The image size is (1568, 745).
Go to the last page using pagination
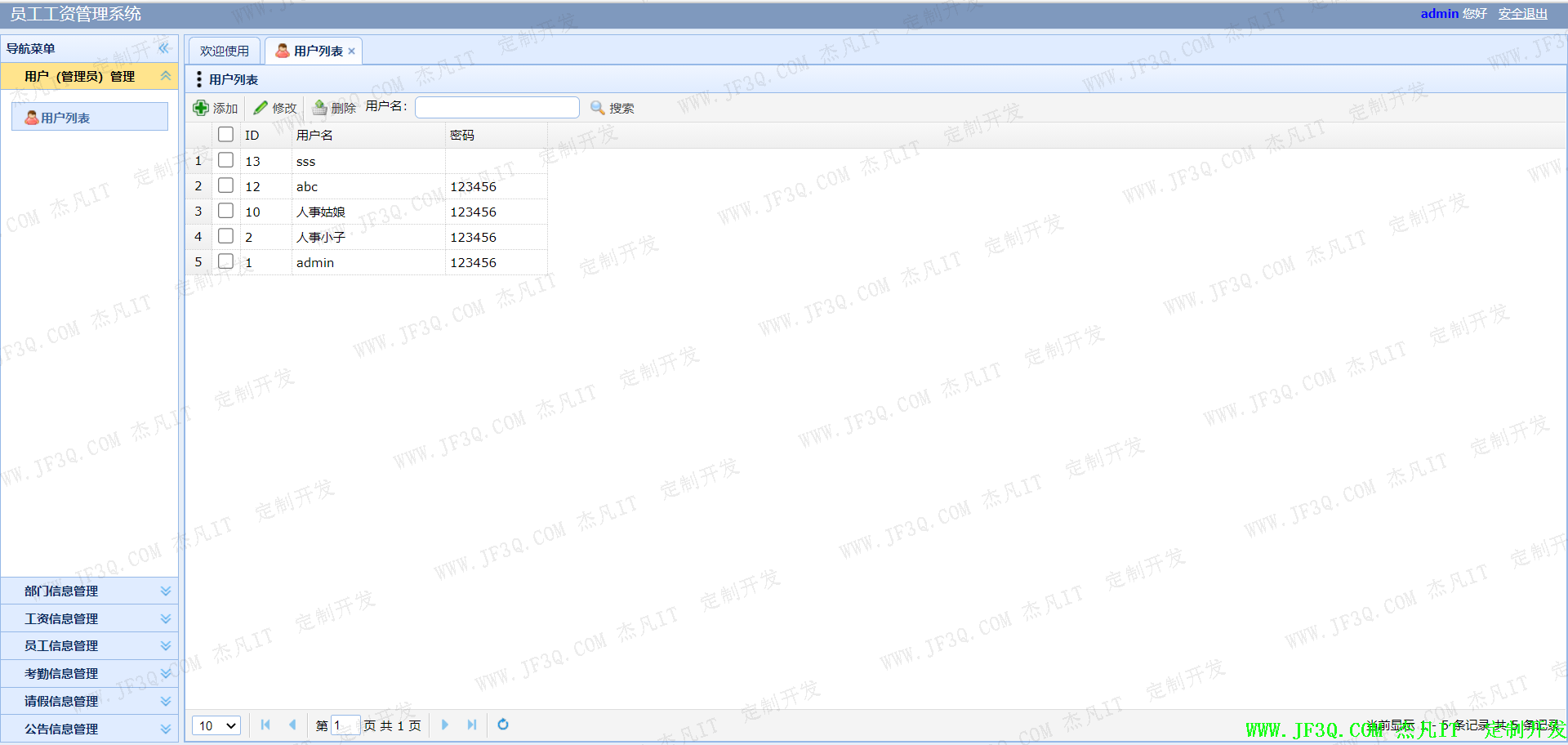tap(472, 725)
